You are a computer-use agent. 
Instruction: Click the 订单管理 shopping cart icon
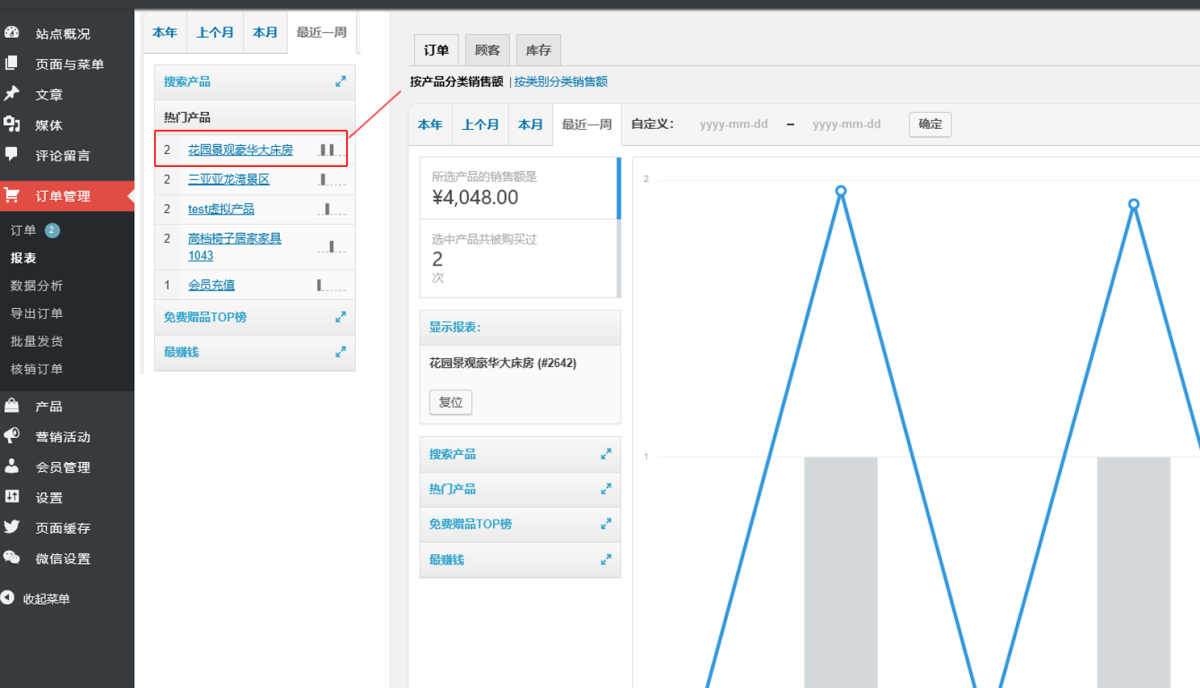[x=12, y=196]
